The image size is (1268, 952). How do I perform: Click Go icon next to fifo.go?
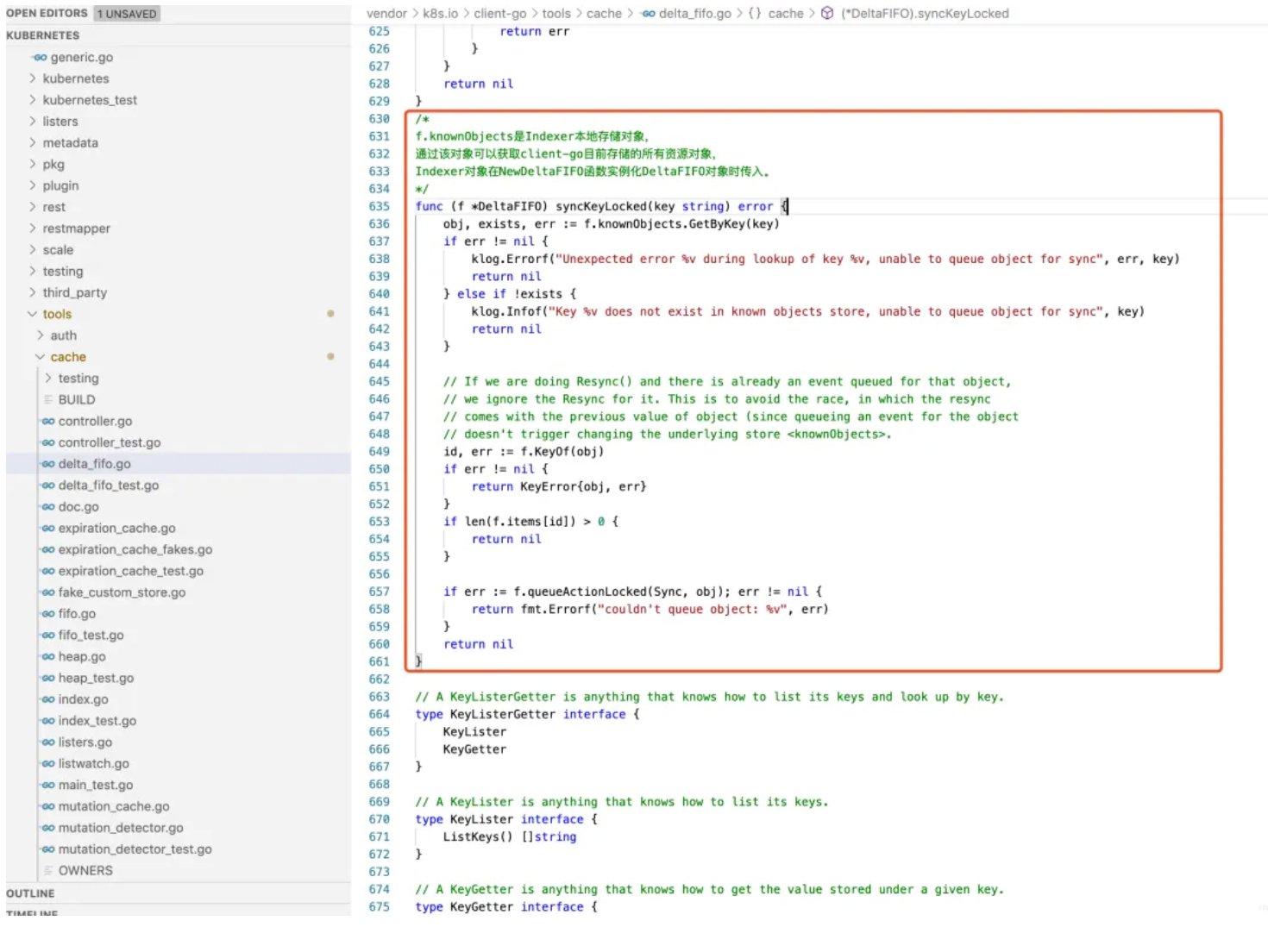[x=48, y=614]
